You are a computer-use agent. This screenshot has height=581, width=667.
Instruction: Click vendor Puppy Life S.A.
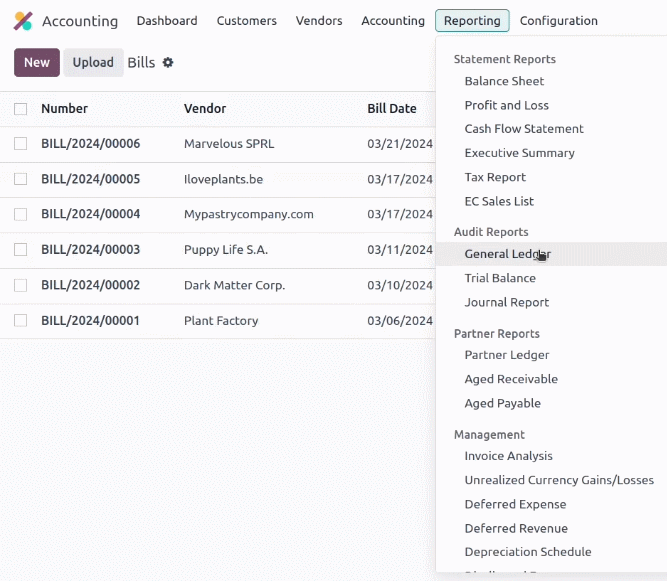(226, 250)
